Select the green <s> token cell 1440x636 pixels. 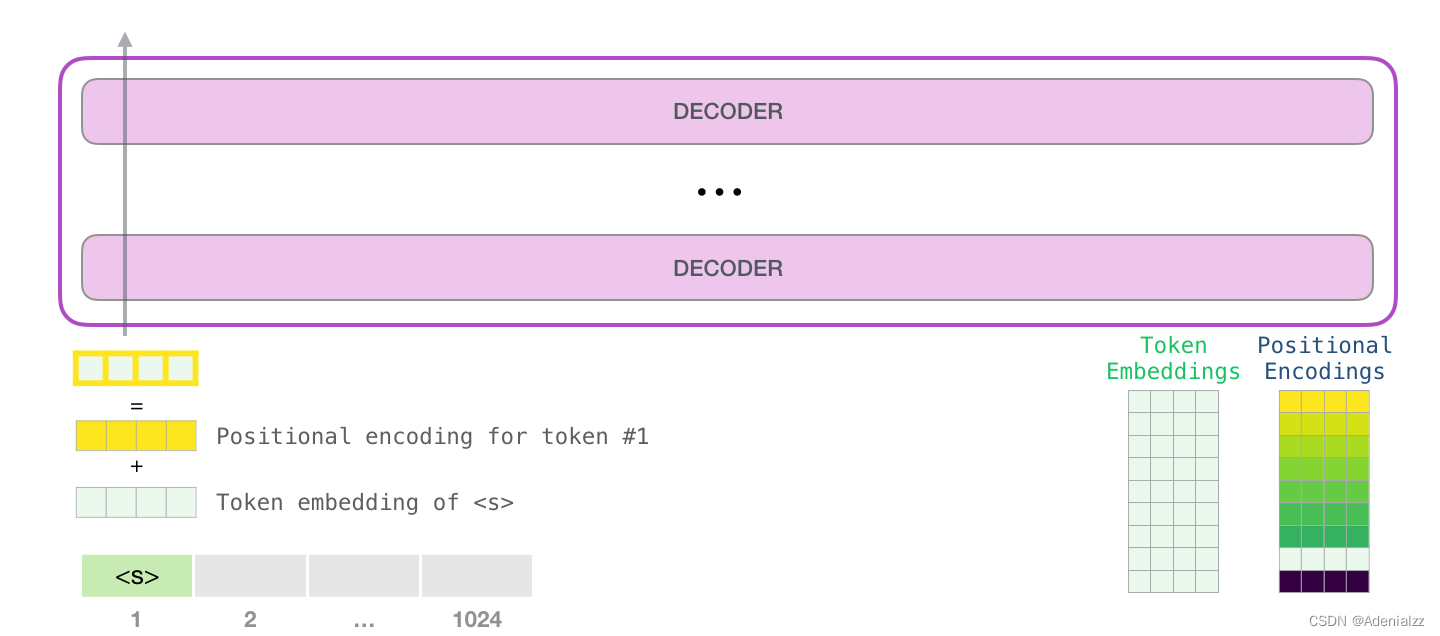(x=137, y=576)
